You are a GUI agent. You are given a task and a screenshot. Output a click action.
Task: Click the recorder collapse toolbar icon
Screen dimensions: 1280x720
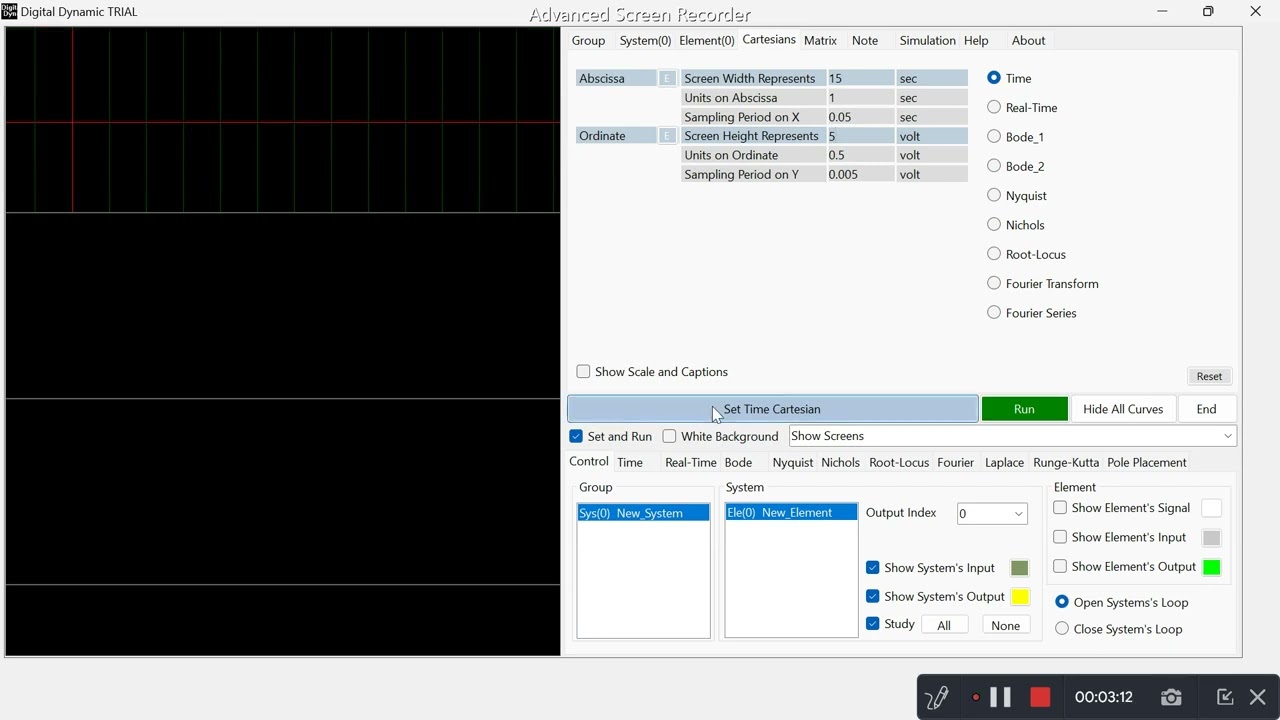[1225, 697]
